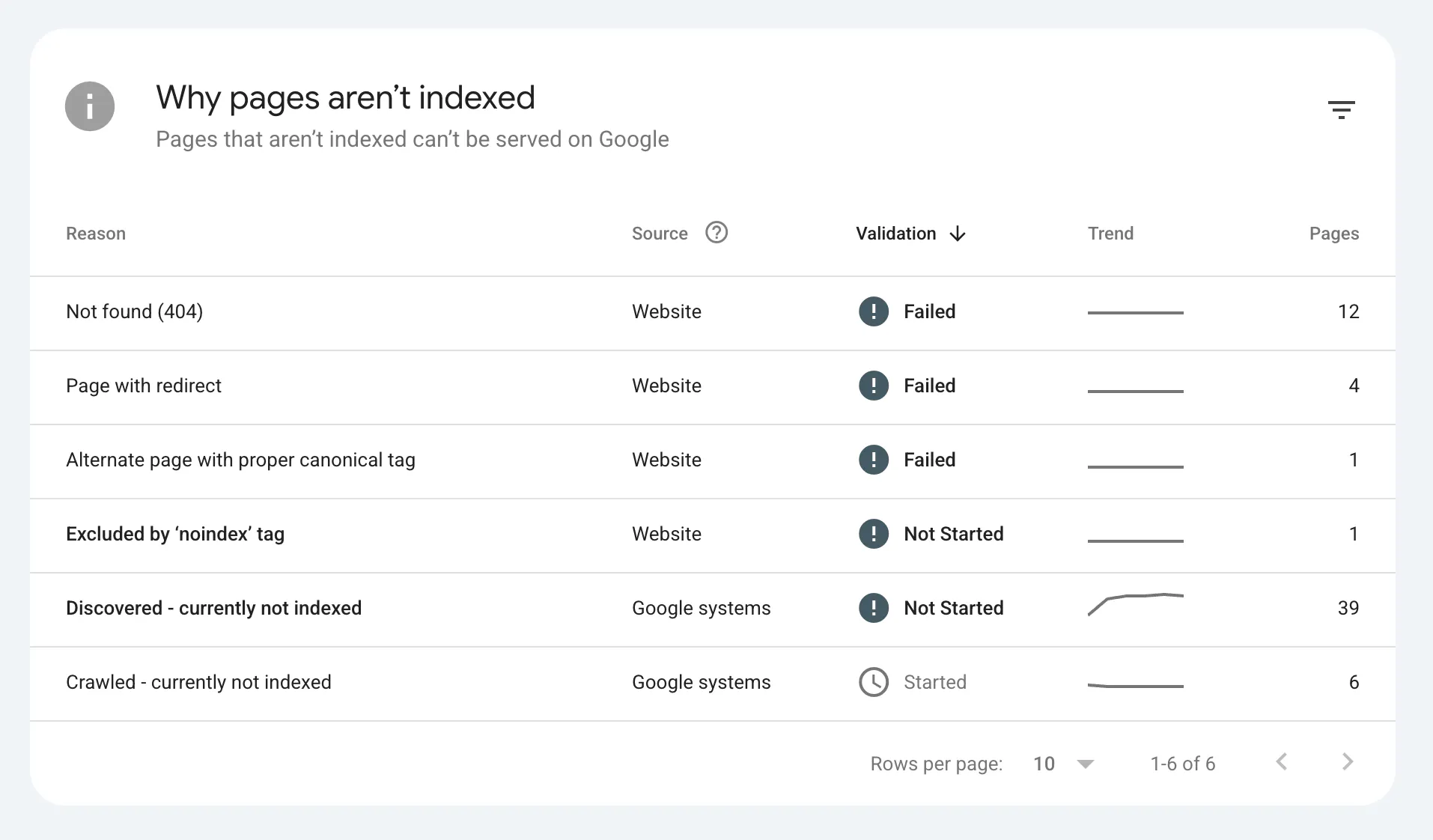Go to the previous page arrow
This screenshot has width=1433, height=840.
1282,762
